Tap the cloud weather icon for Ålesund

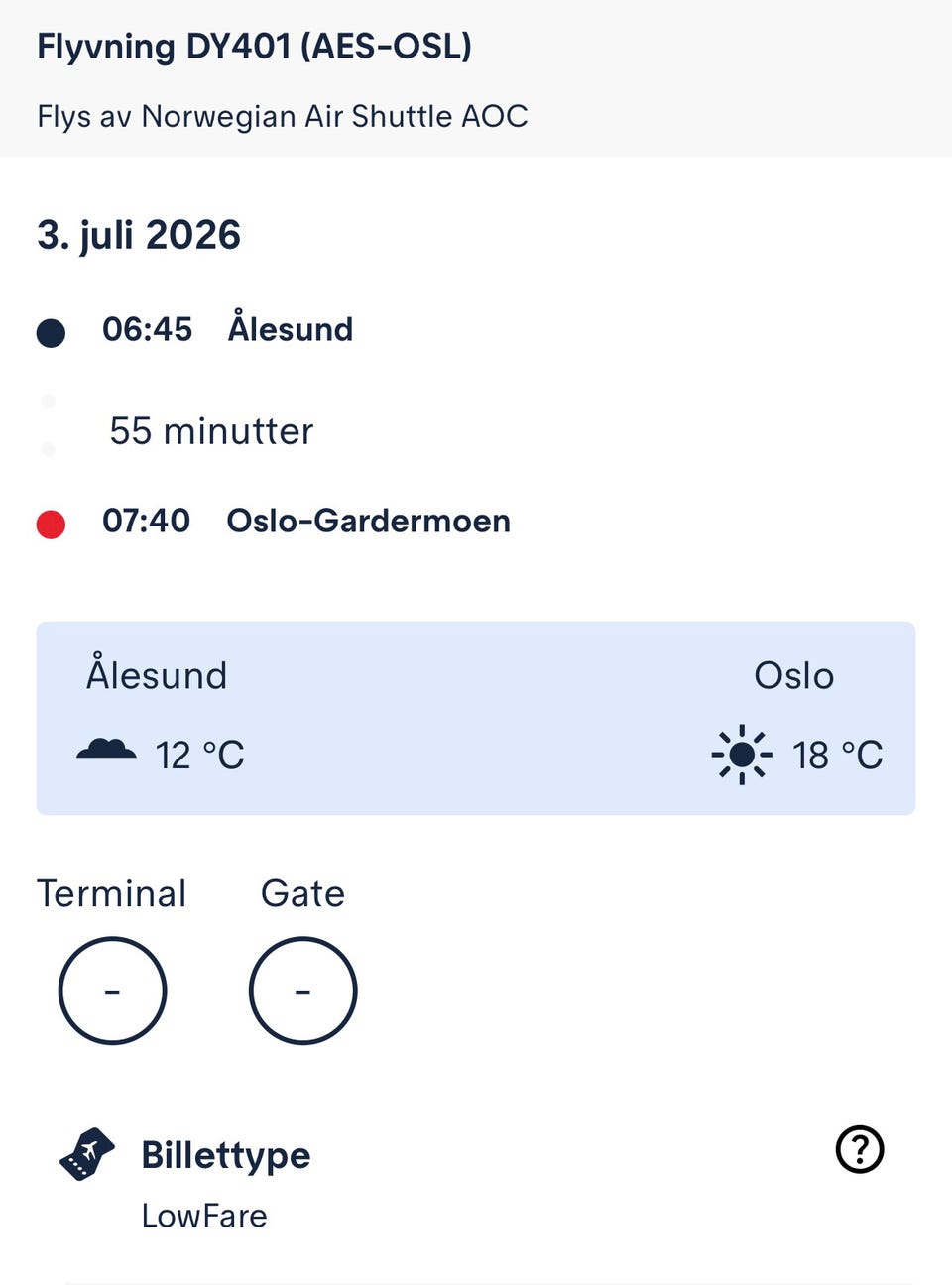tap(106, 750)
